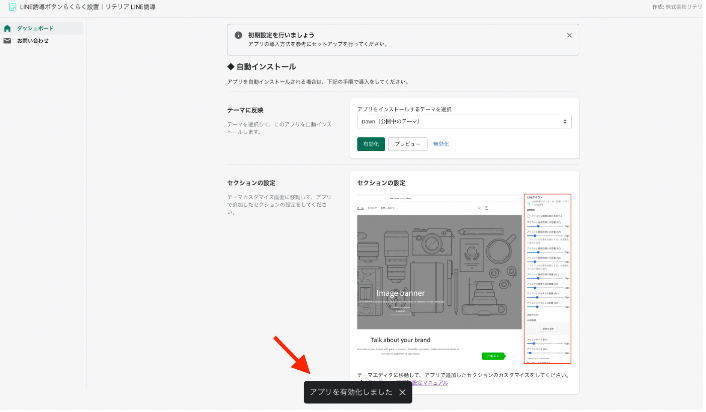706x412 pixels.
Task: Click the テーマに反映 label
Action: pyautogui.click(x=246, y=111)
